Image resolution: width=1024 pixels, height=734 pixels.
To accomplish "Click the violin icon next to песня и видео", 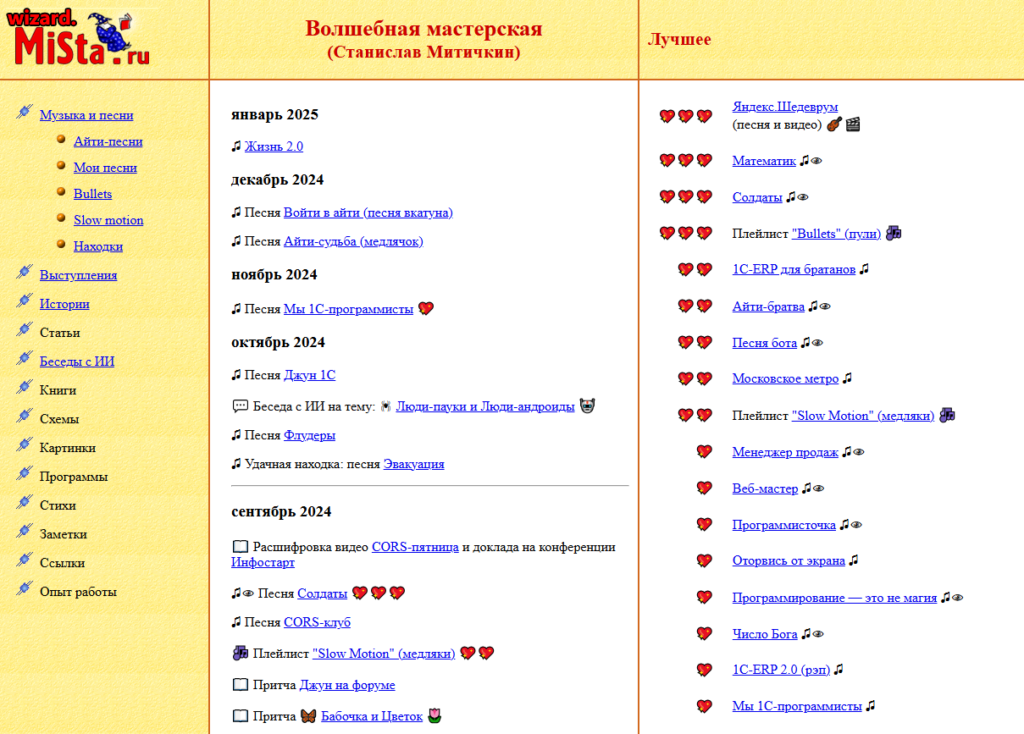I will tap(834, 124).
